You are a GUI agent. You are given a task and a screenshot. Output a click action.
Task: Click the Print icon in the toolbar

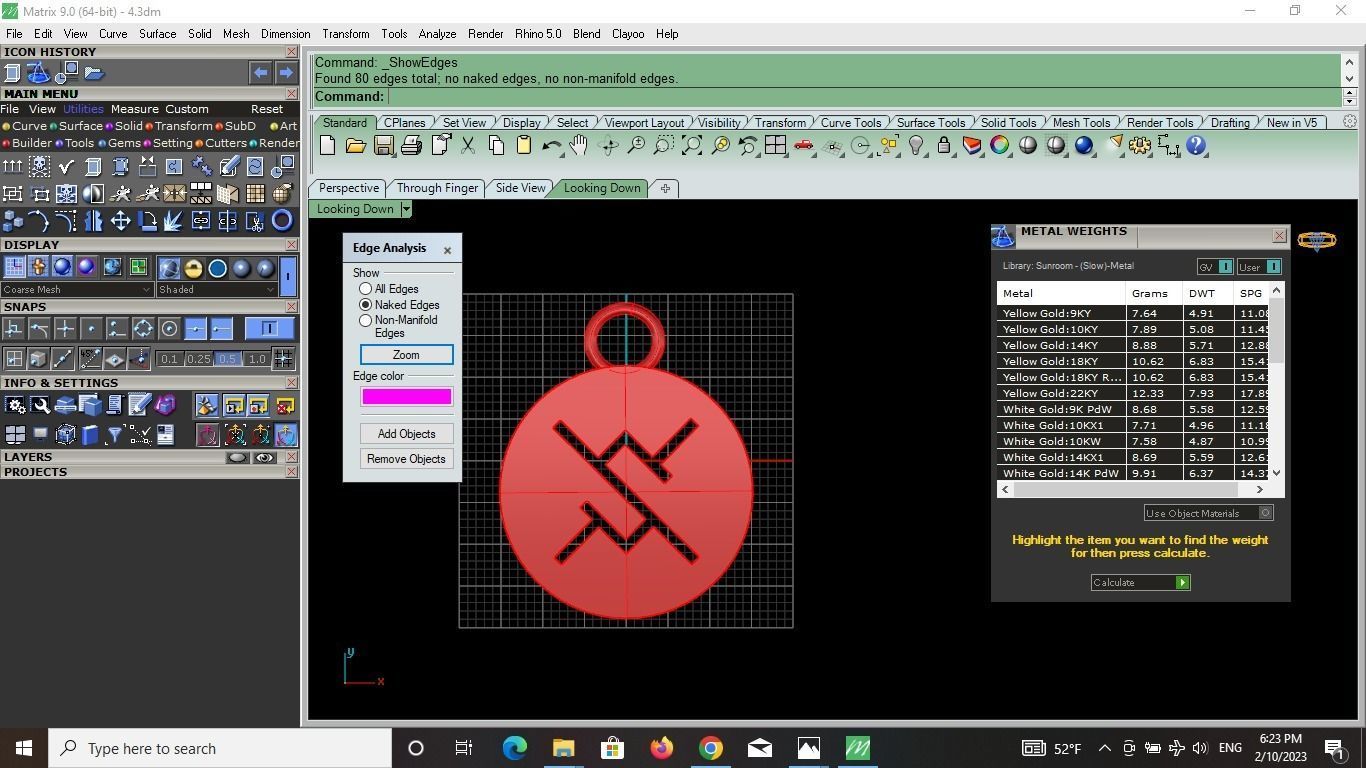[411, 146]
